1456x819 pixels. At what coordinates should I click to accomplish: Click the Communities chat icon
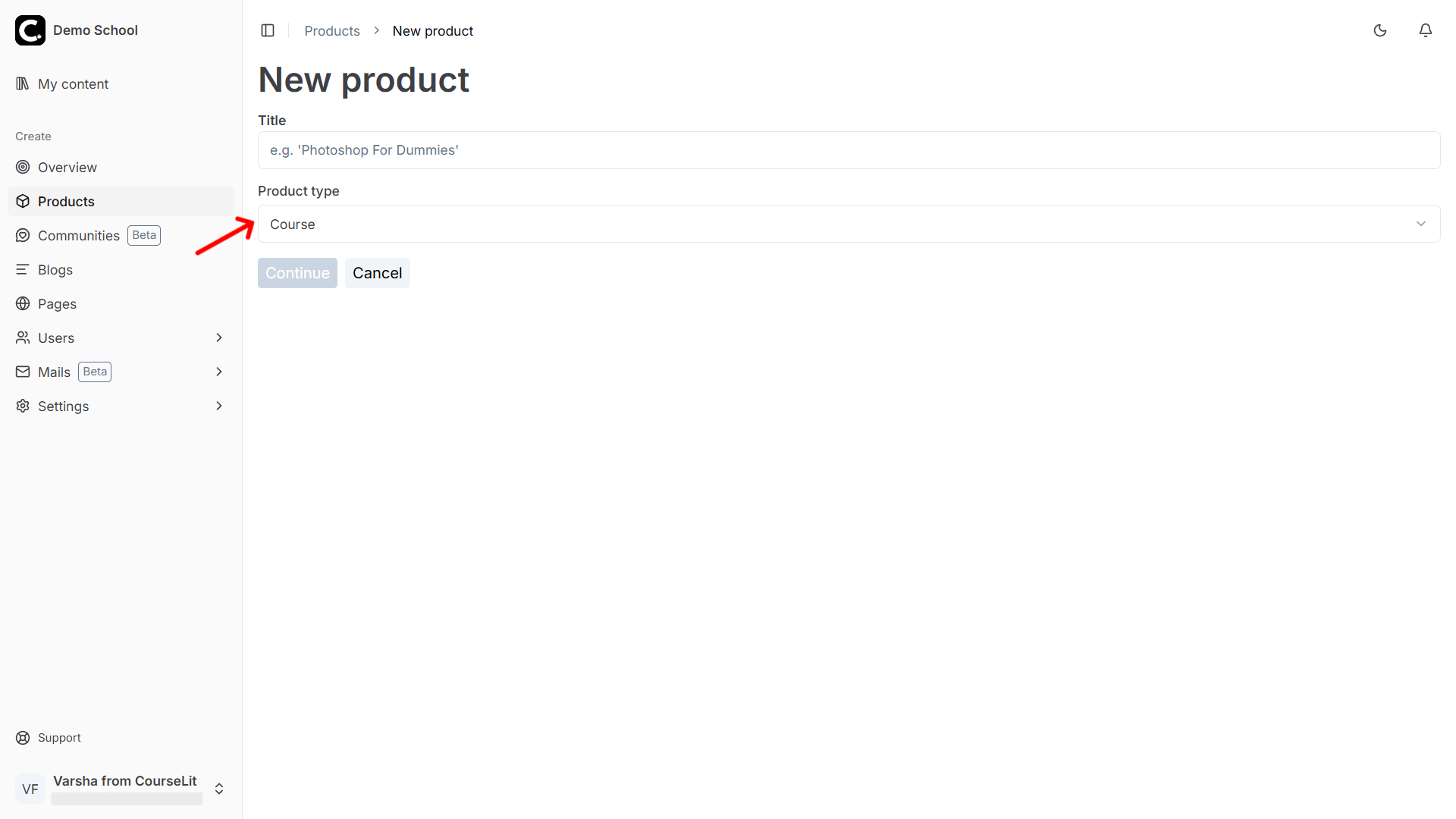[x=23, y=236]
